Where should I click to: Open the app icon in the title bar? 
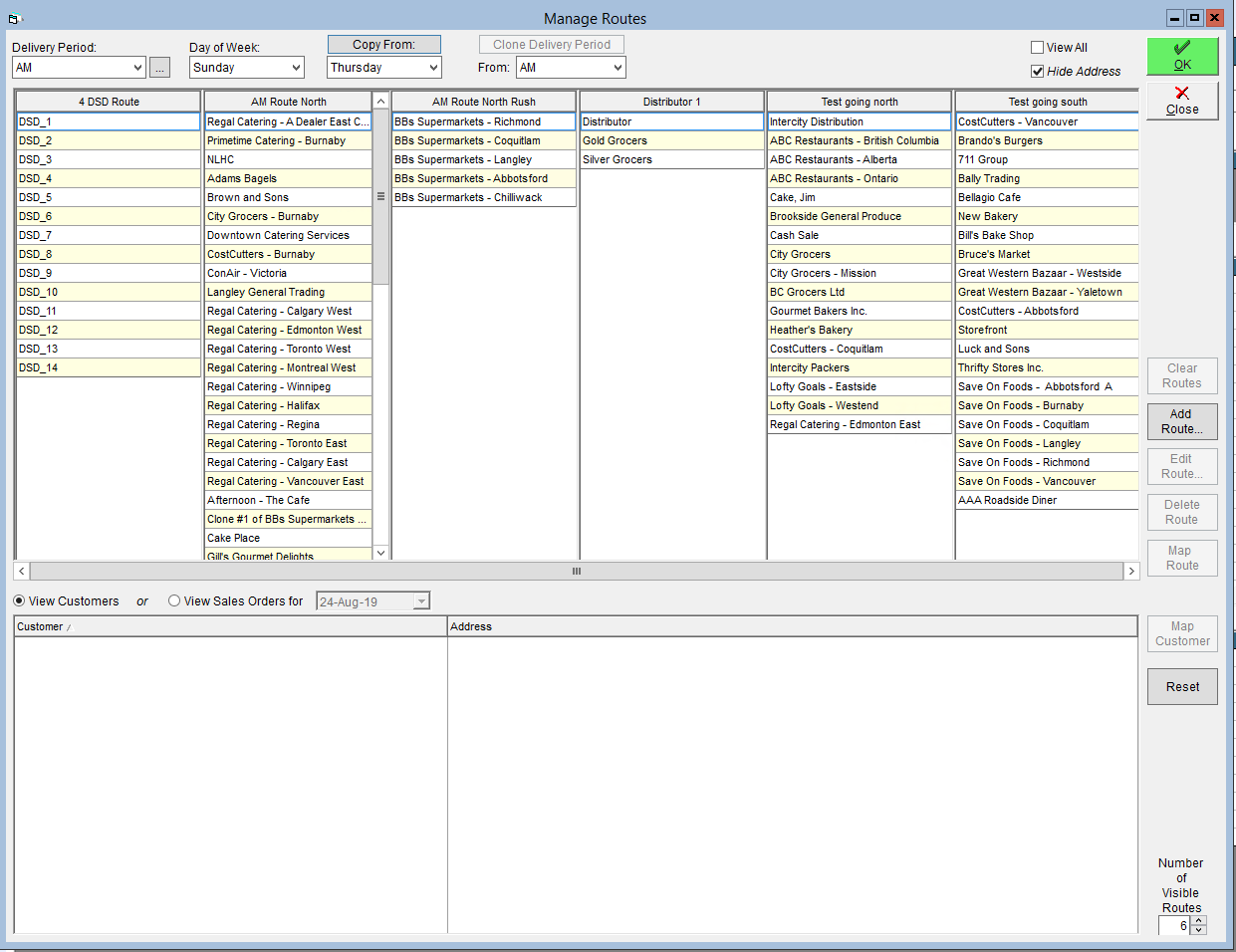(x=14, y=18)
